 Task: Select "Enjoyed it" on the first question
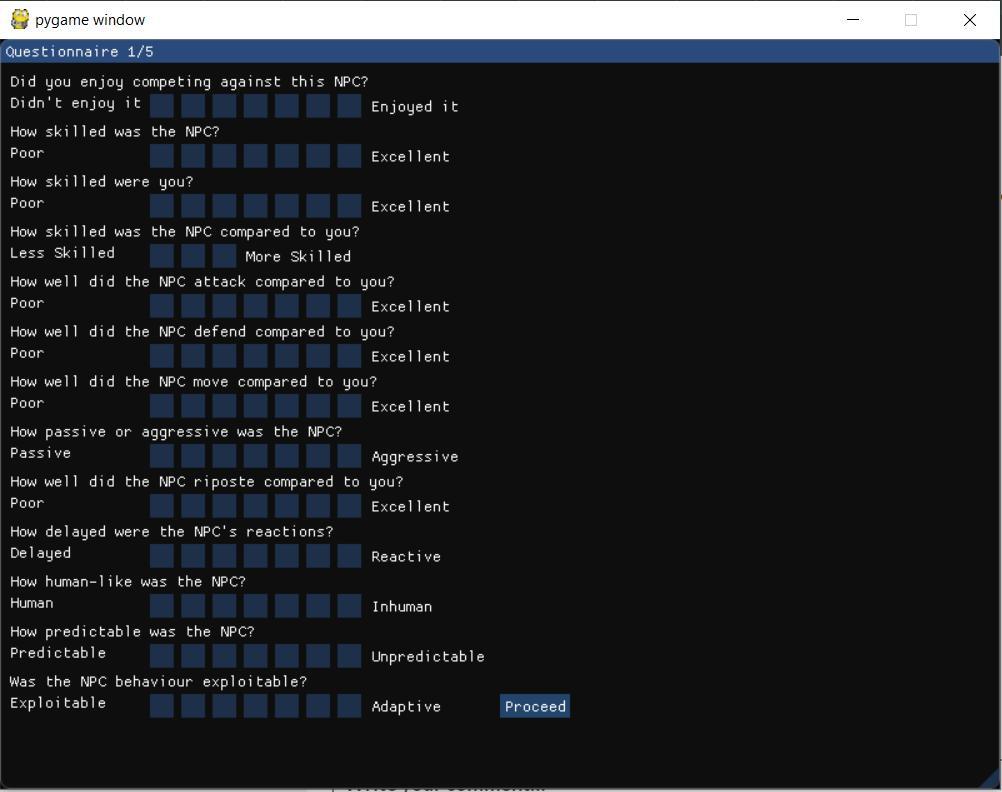[x=349, y=104]
